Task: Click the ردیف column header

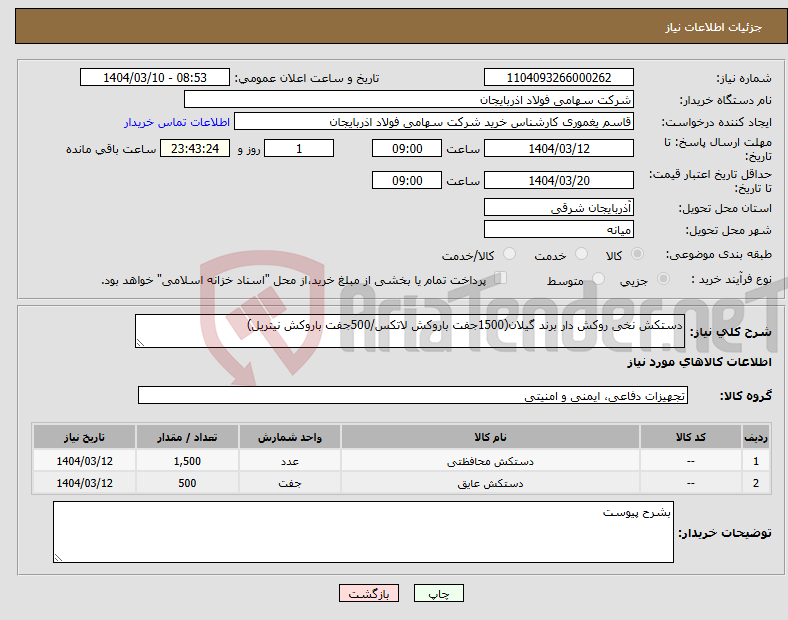Action: click(755, 437)
